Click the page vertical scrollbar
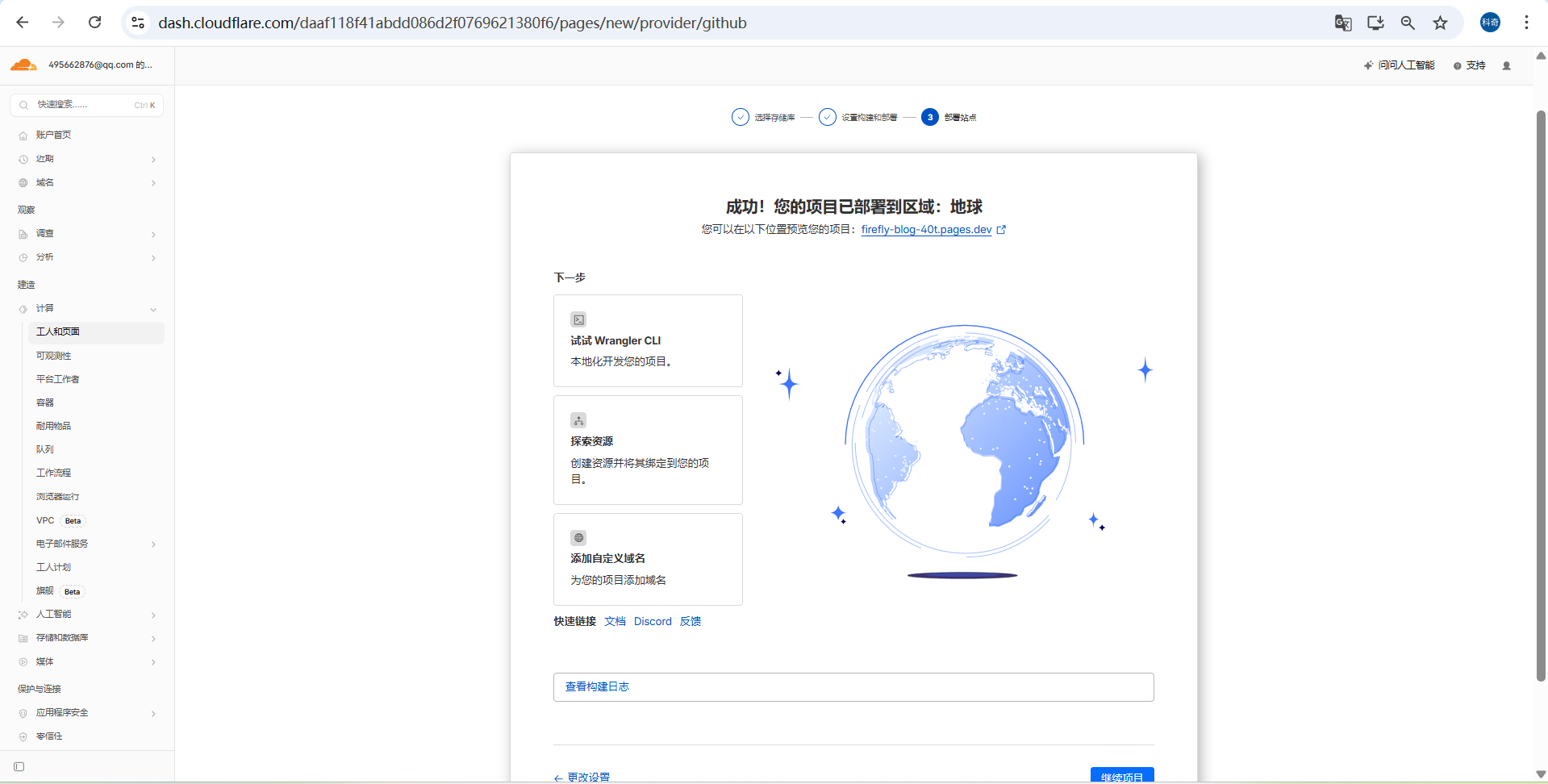This screenshot has width=1548, height=784. point(1541,395)
